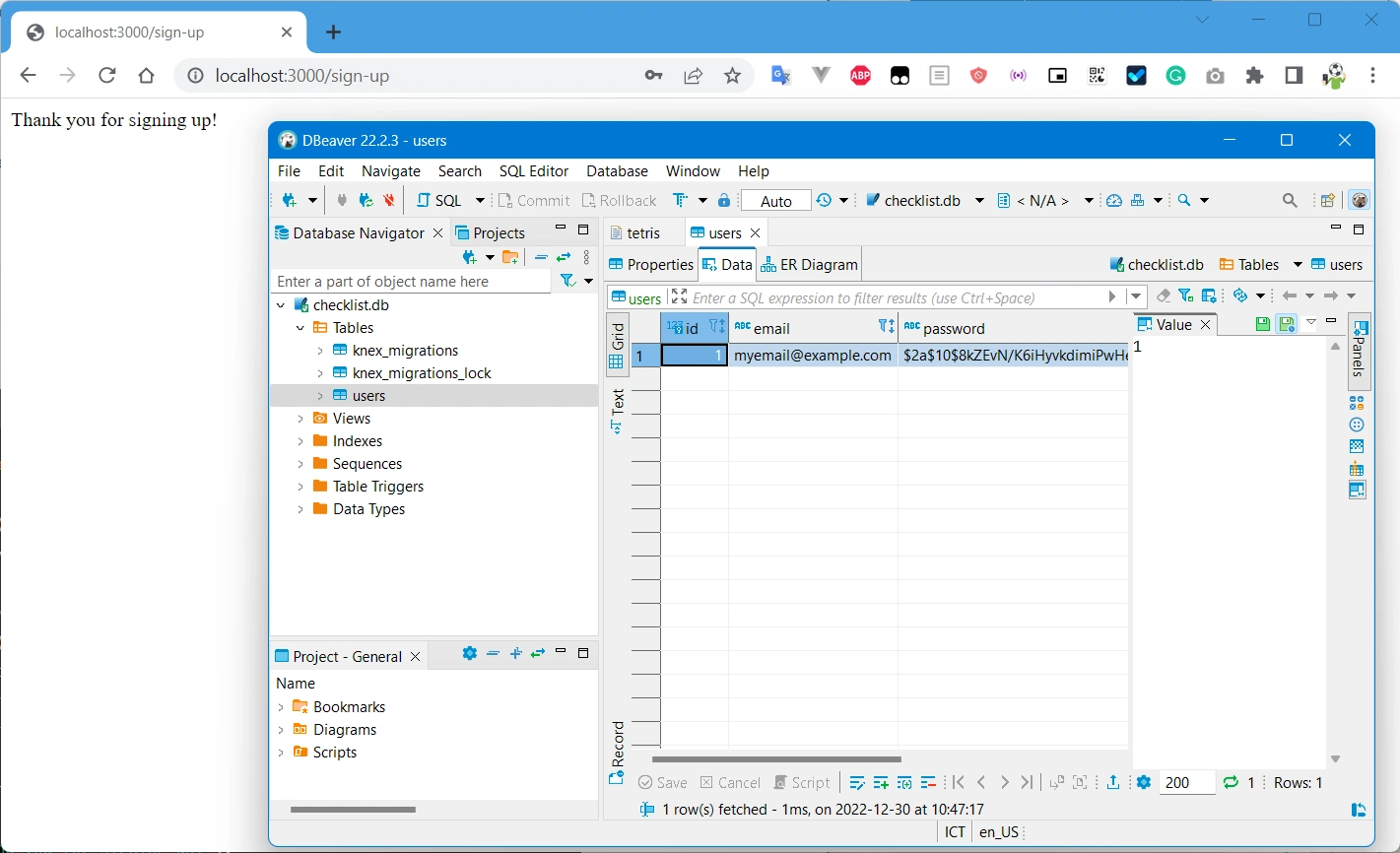Open a new SQL editor with SQL button
The image size is (1400, 853).
tap(439, 200)
